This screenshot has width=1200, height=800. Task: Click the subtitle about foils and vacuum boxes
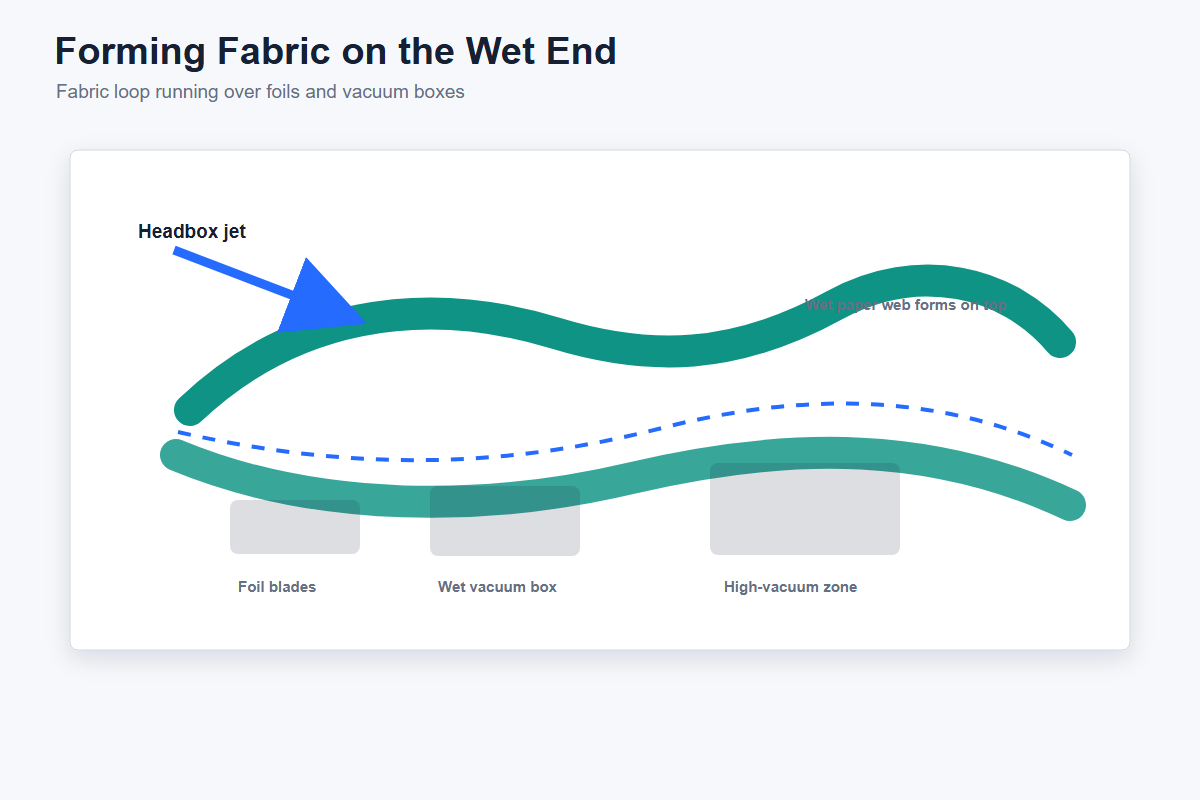point(260,92)
